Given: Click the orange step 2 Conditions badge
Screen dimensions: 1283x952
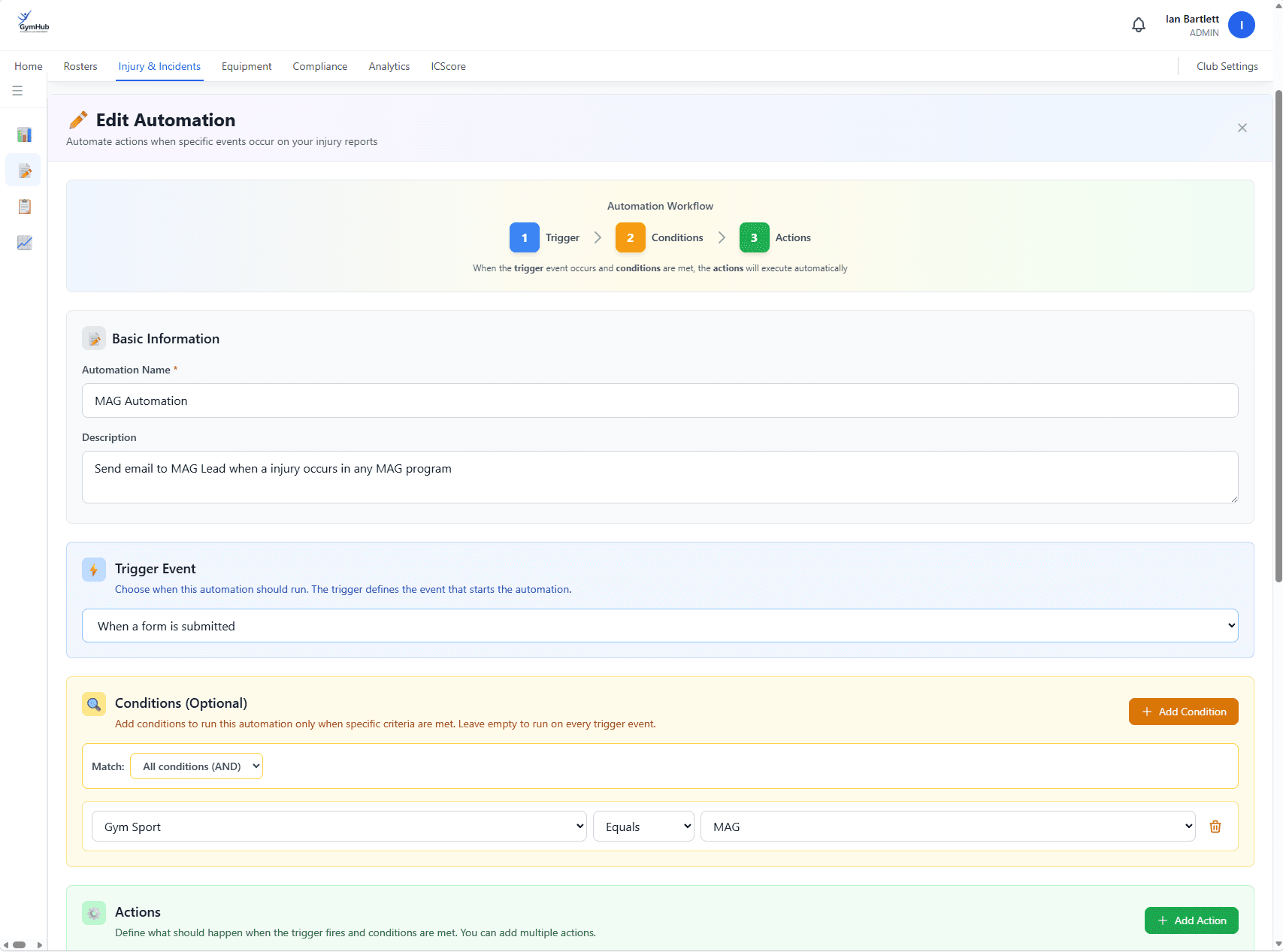Looking at the screenshot, I should click(631, 237).
